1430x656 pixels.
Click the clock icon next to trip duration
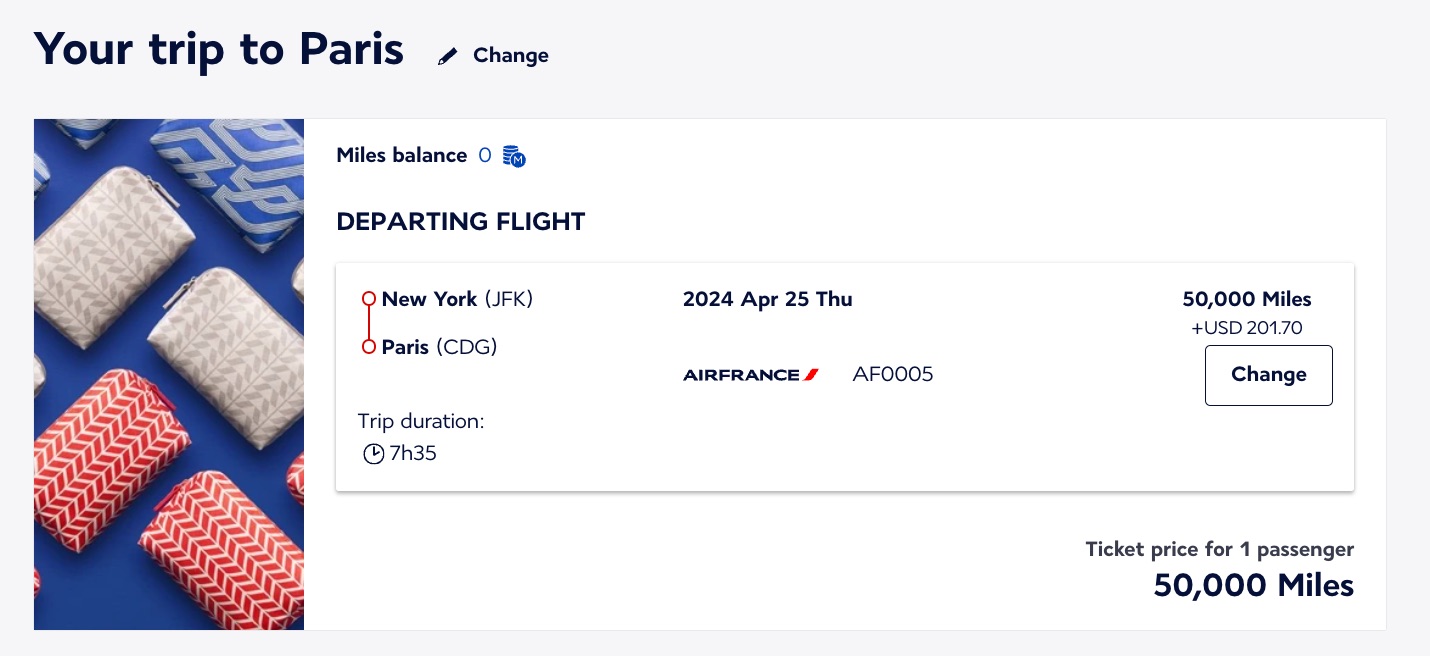coord(374,453)
